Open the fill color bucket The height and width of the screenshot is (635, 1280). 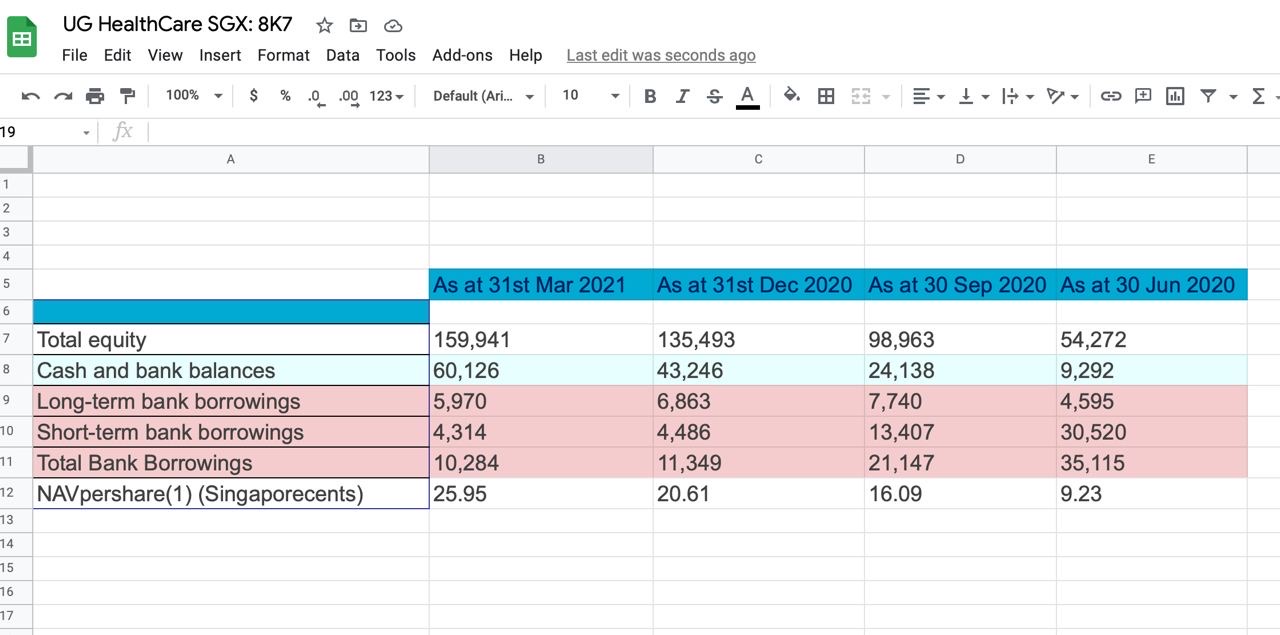tap(792, 96)
